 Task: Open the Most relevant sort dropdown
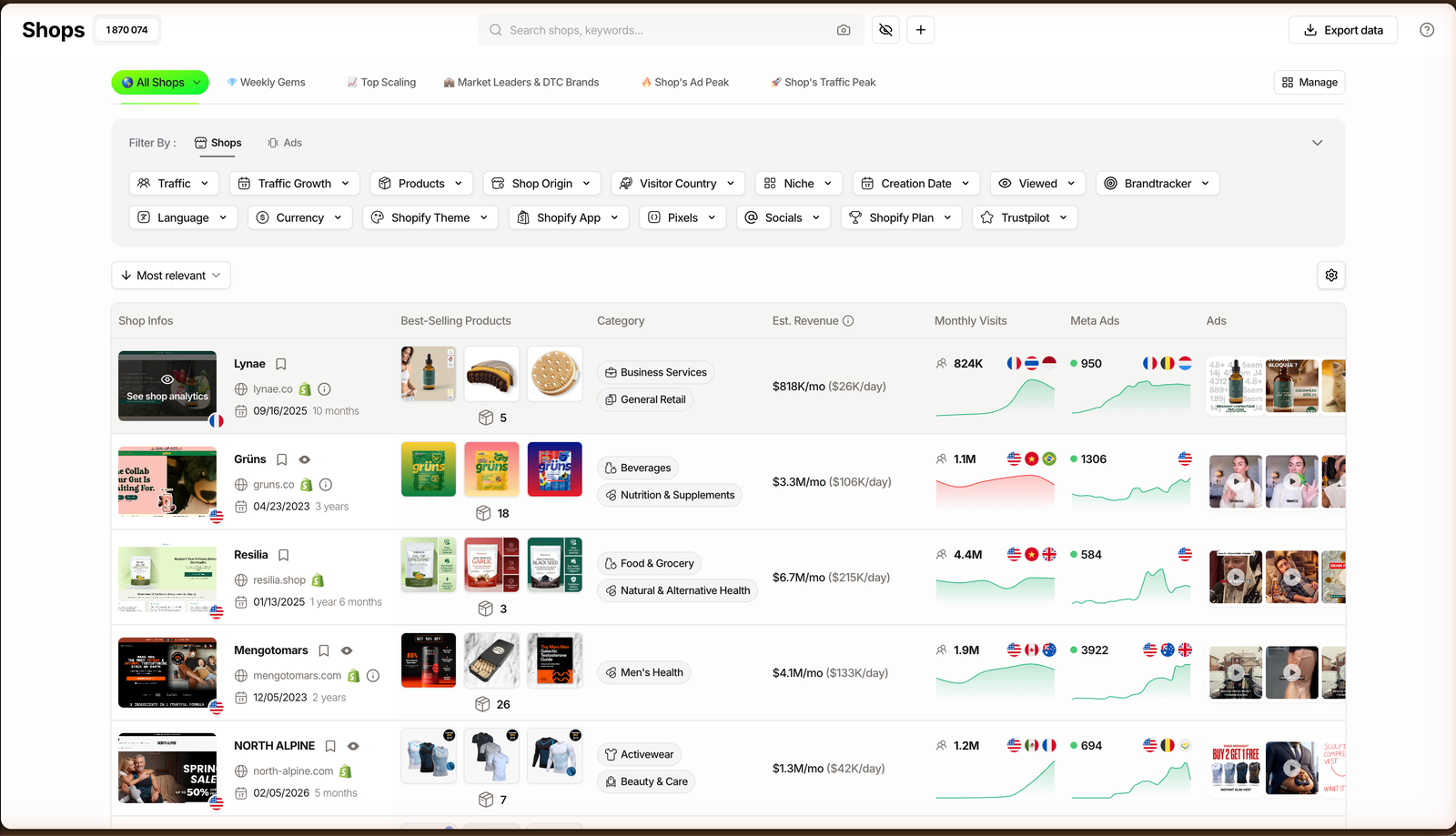171,276
